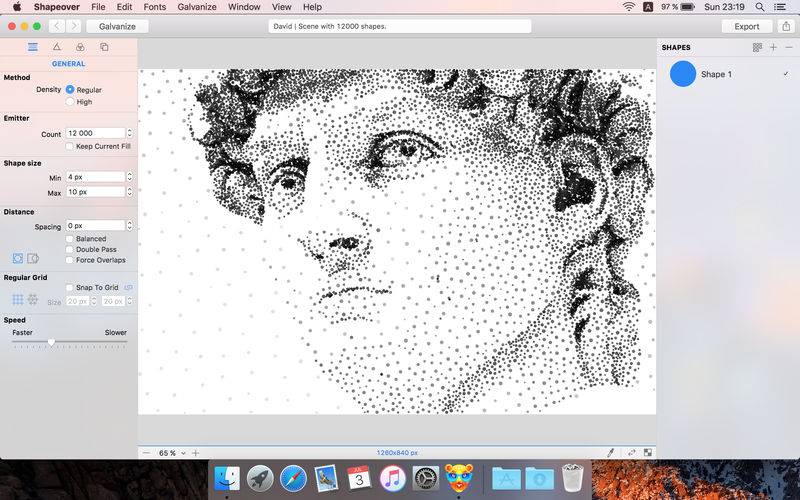The image size is (800, 500).
Task: Open the layers duplicate panel icon
Action: click(x=104, y=47)
